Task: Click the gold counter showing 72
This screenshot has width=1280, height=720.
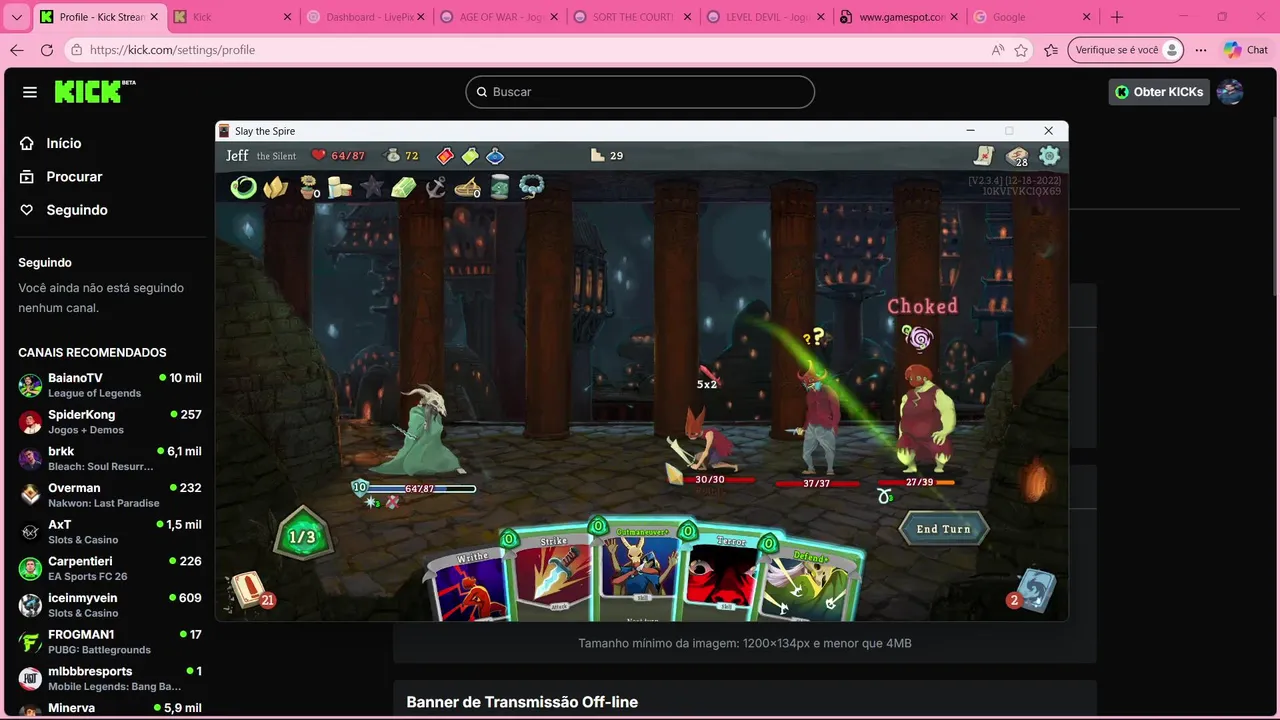Action: coord(402,156)
